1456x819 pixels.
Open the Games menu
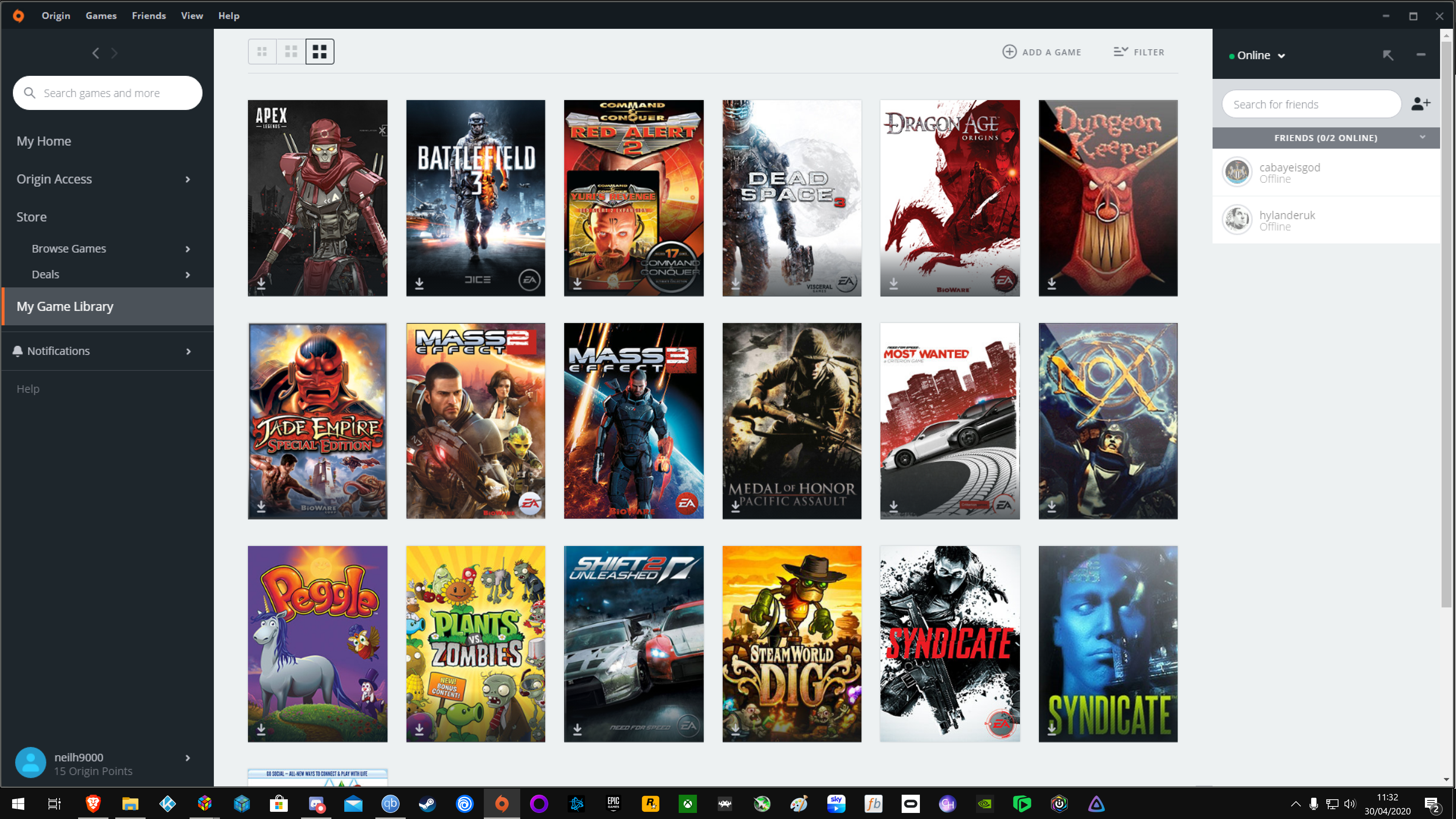click(x=101, y=15)
